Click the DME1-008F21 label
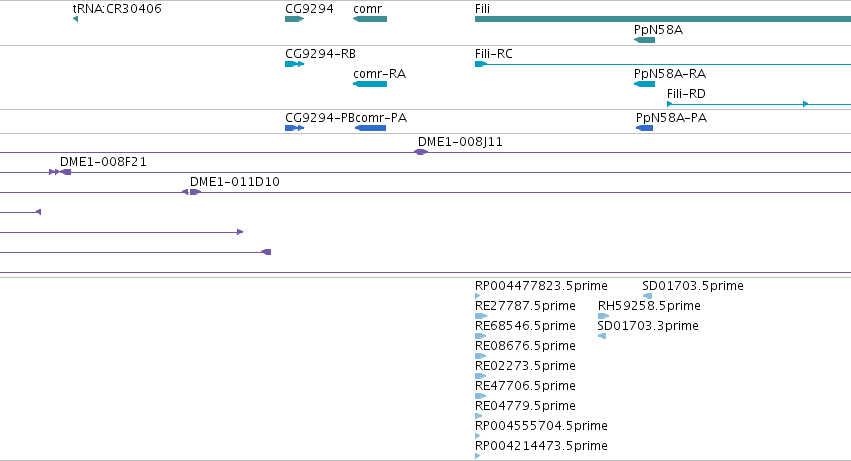The width and height of the screenshot is (851, 461). tap(103, 162)
